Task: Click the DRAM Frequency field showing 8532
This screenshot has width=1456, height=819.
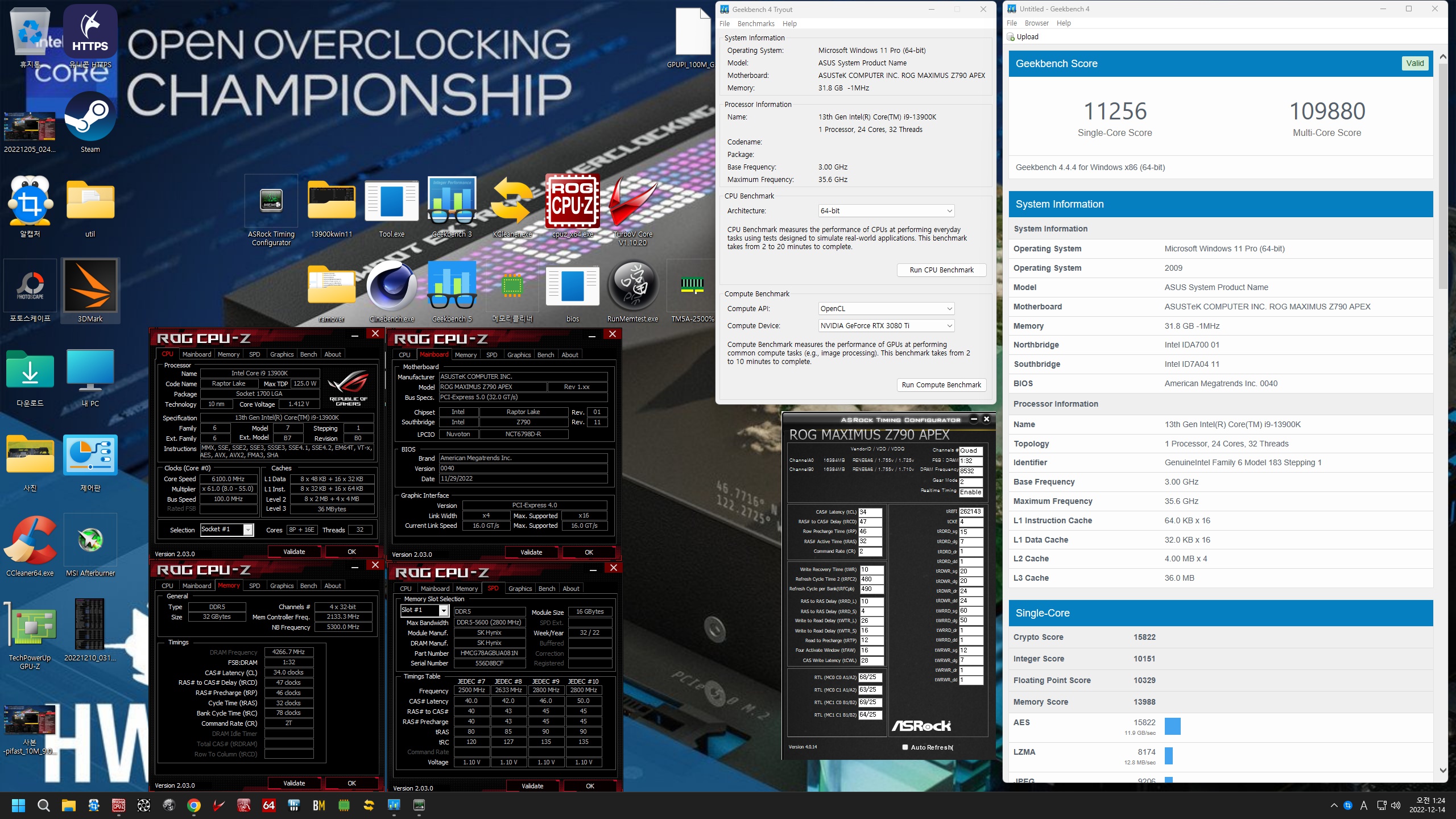Action: [x=971, y=471]
